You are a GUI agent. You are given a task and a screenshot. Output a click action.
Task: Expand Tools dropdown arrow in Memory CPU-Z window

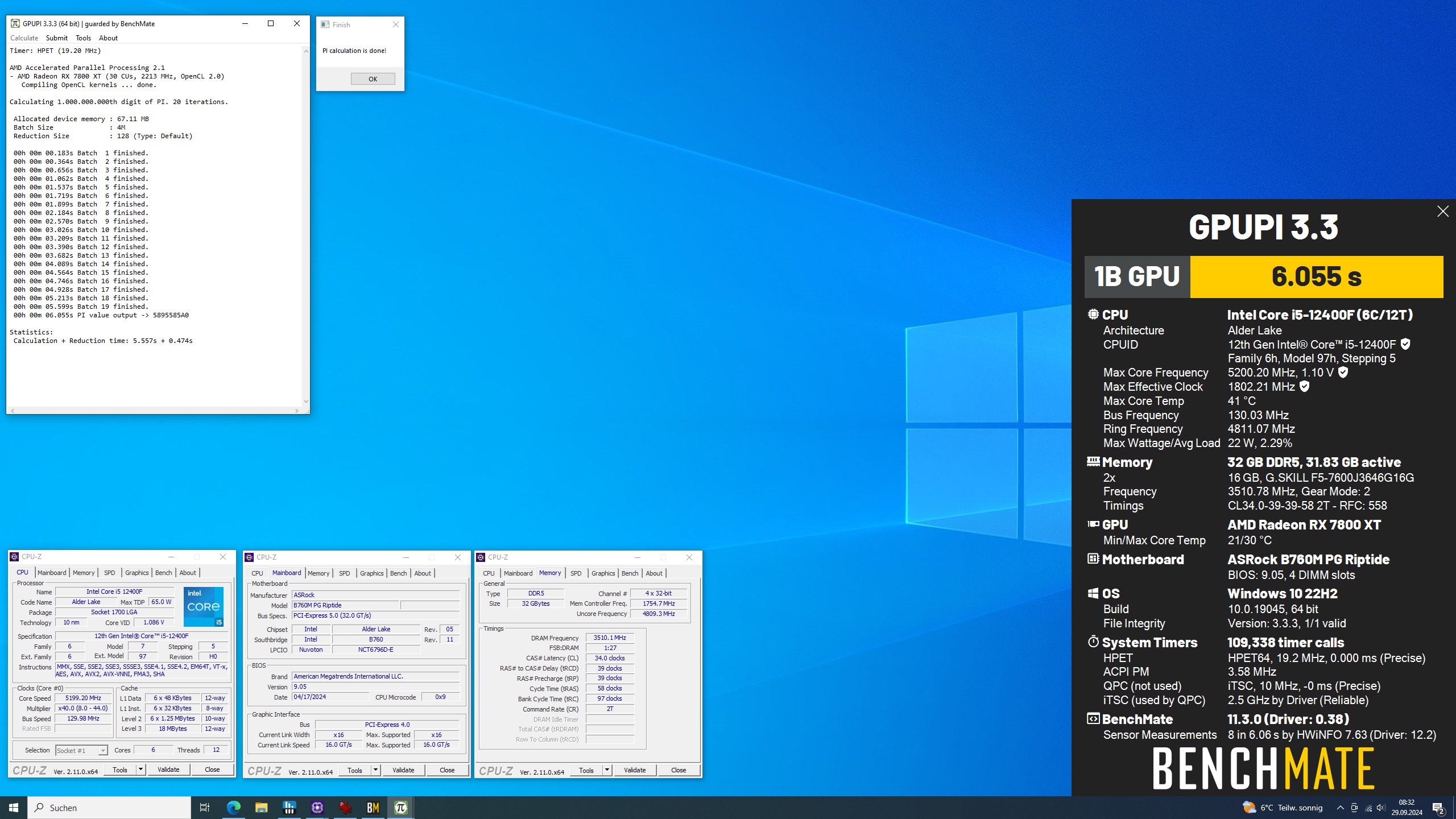pyautogui.click(x=607, y=770)
